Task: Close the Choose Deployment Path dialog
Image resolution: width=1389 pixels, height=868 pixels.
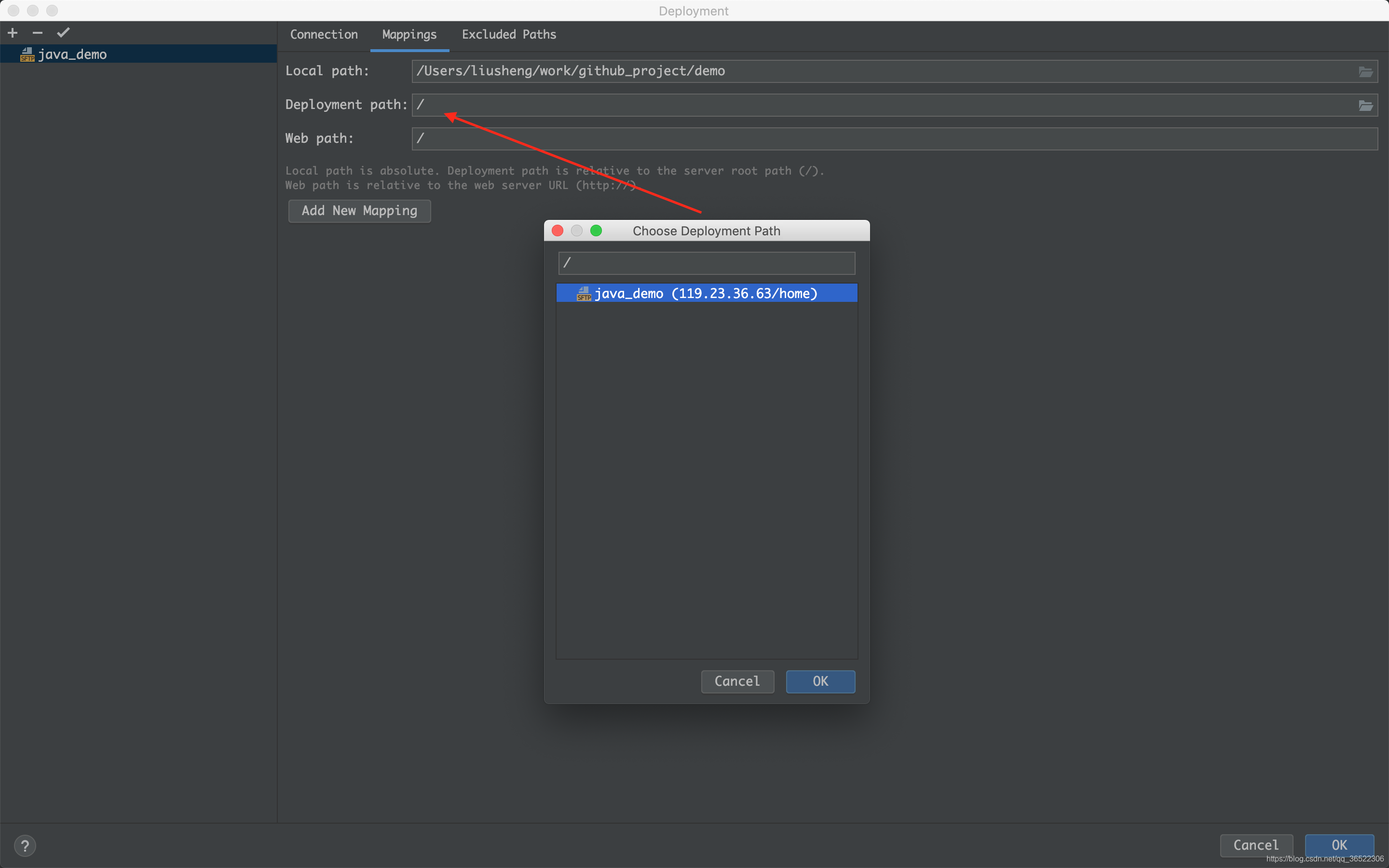Action: click(557, 231)
